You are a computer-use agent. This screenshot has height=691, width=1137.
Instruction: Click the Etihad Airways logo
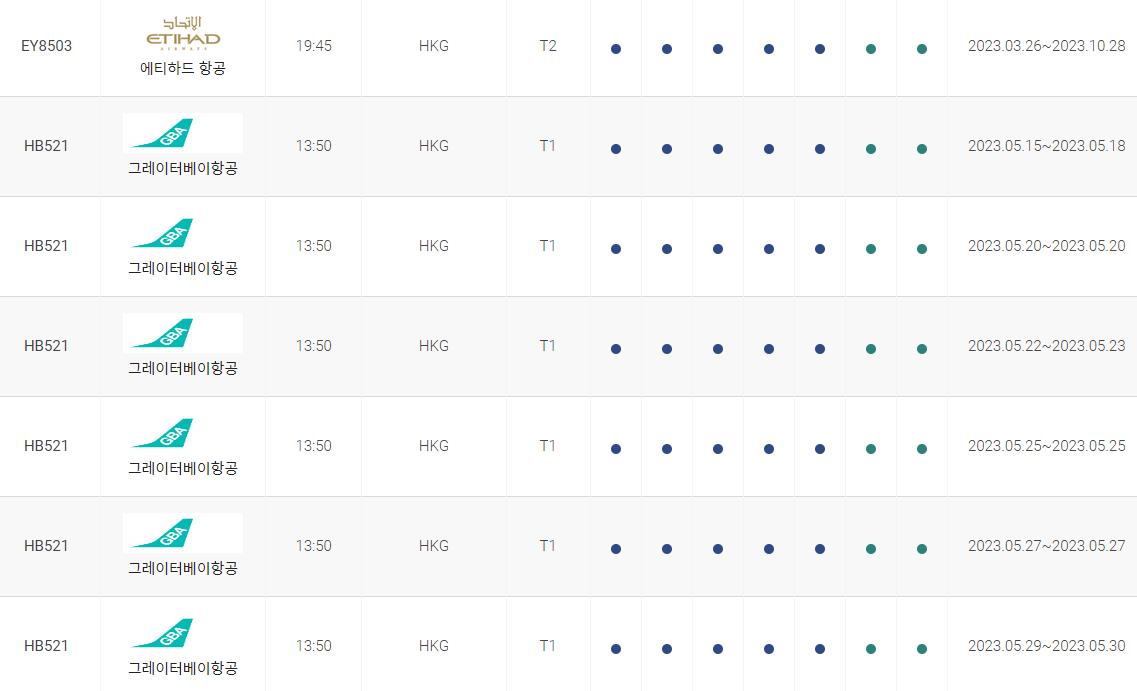(x=183, y=34)
